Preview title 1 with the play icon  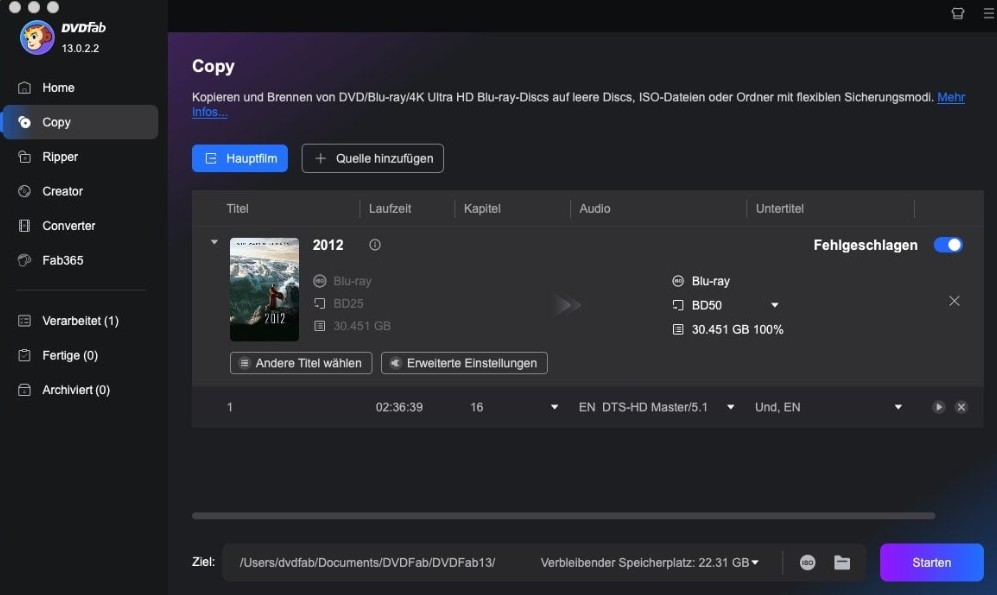(x=939, y=407)
